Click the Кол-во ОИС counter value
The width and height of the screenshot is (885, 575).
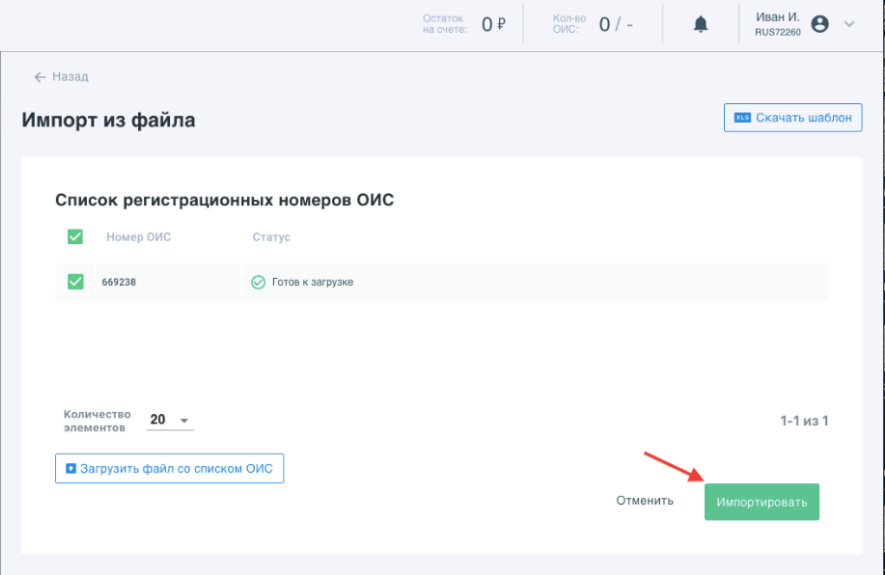pyautogui.click(x=615, y=25)
